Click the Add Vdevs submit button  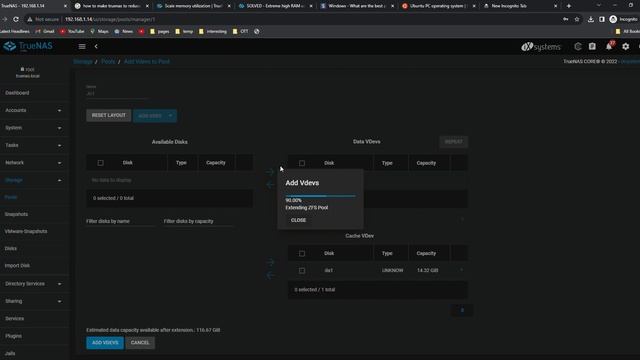pyautogui.click(x=105, y=343)
